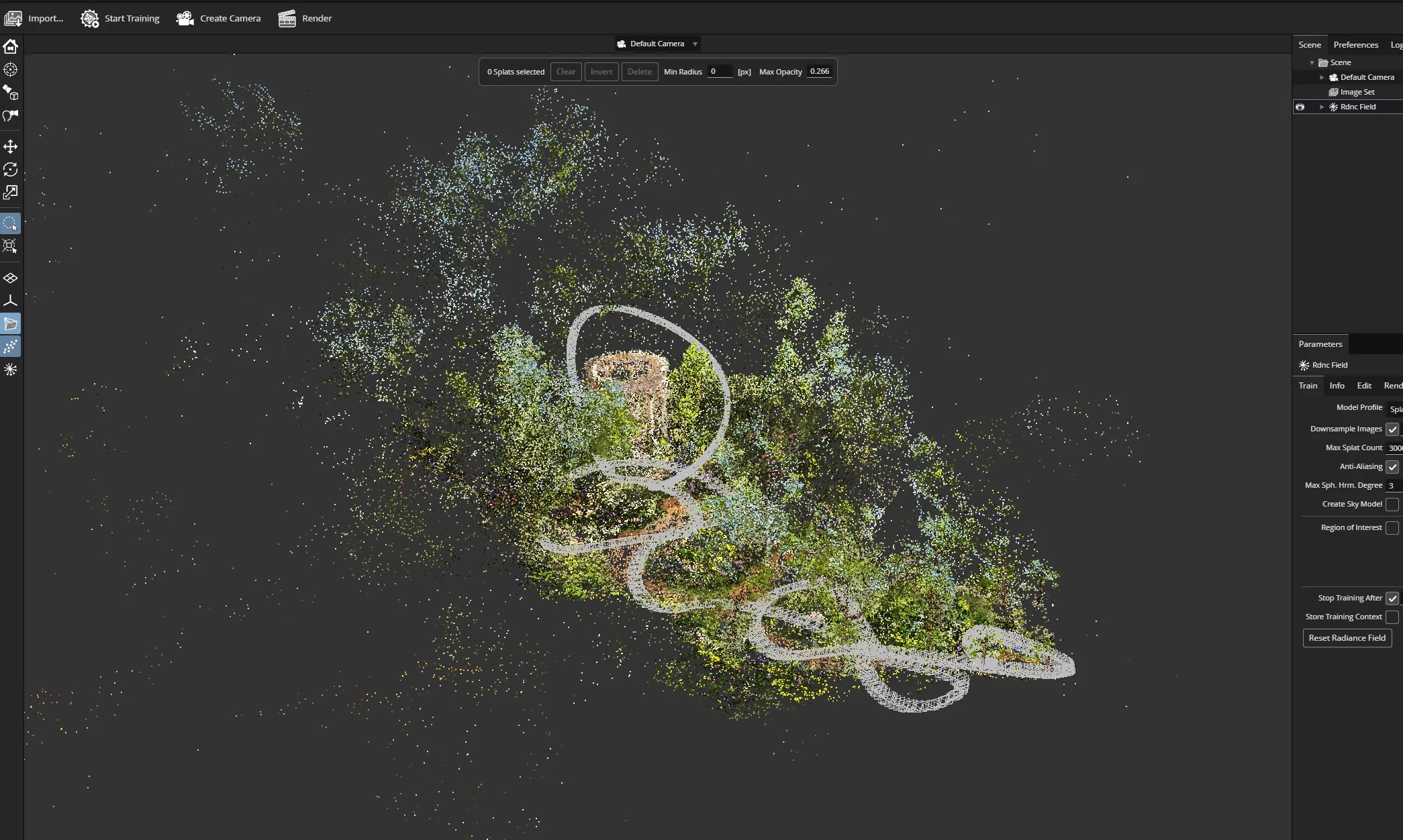Select the Rotate tool
This screenshot has width=1403, height=840.
pyautogui.click(x=10, y=170)
